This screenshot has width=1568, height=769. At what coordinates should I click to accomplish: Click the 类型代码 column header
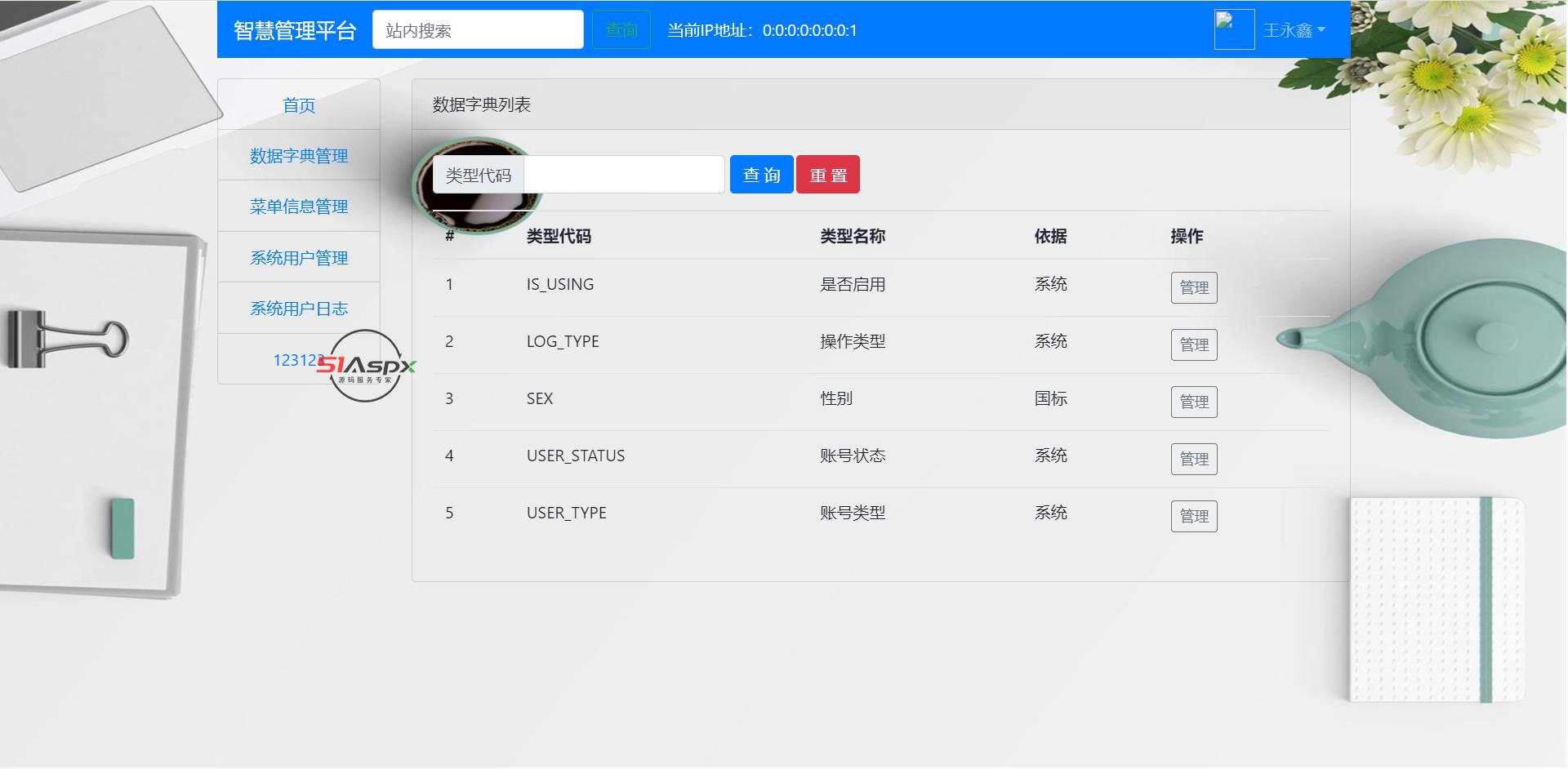point(559,236)
